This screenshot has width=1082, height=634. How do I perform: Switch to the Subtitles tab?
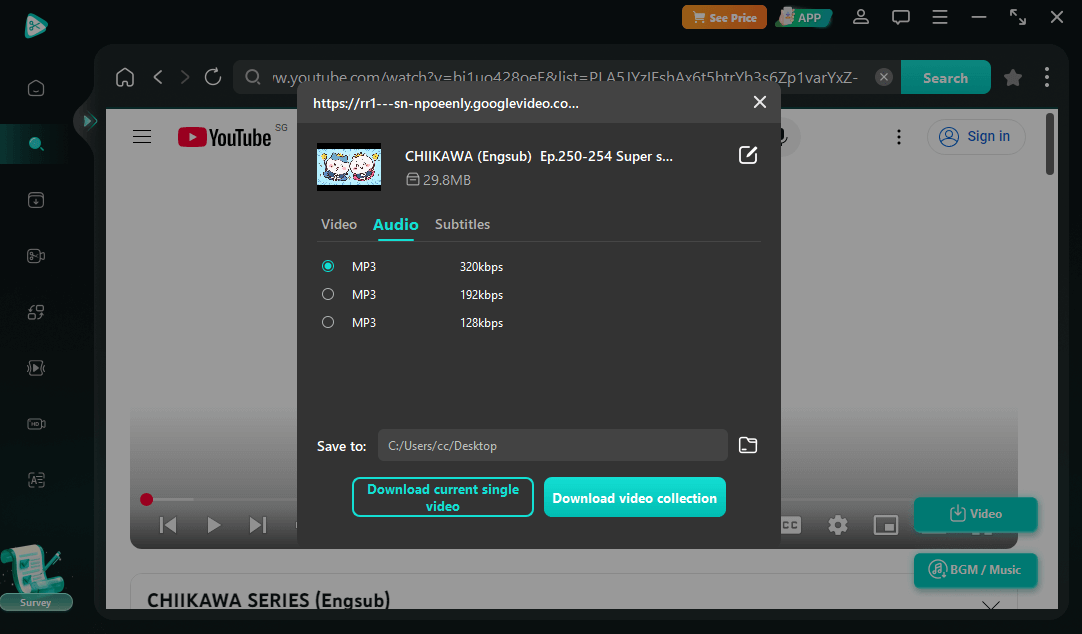click(462, 224)
